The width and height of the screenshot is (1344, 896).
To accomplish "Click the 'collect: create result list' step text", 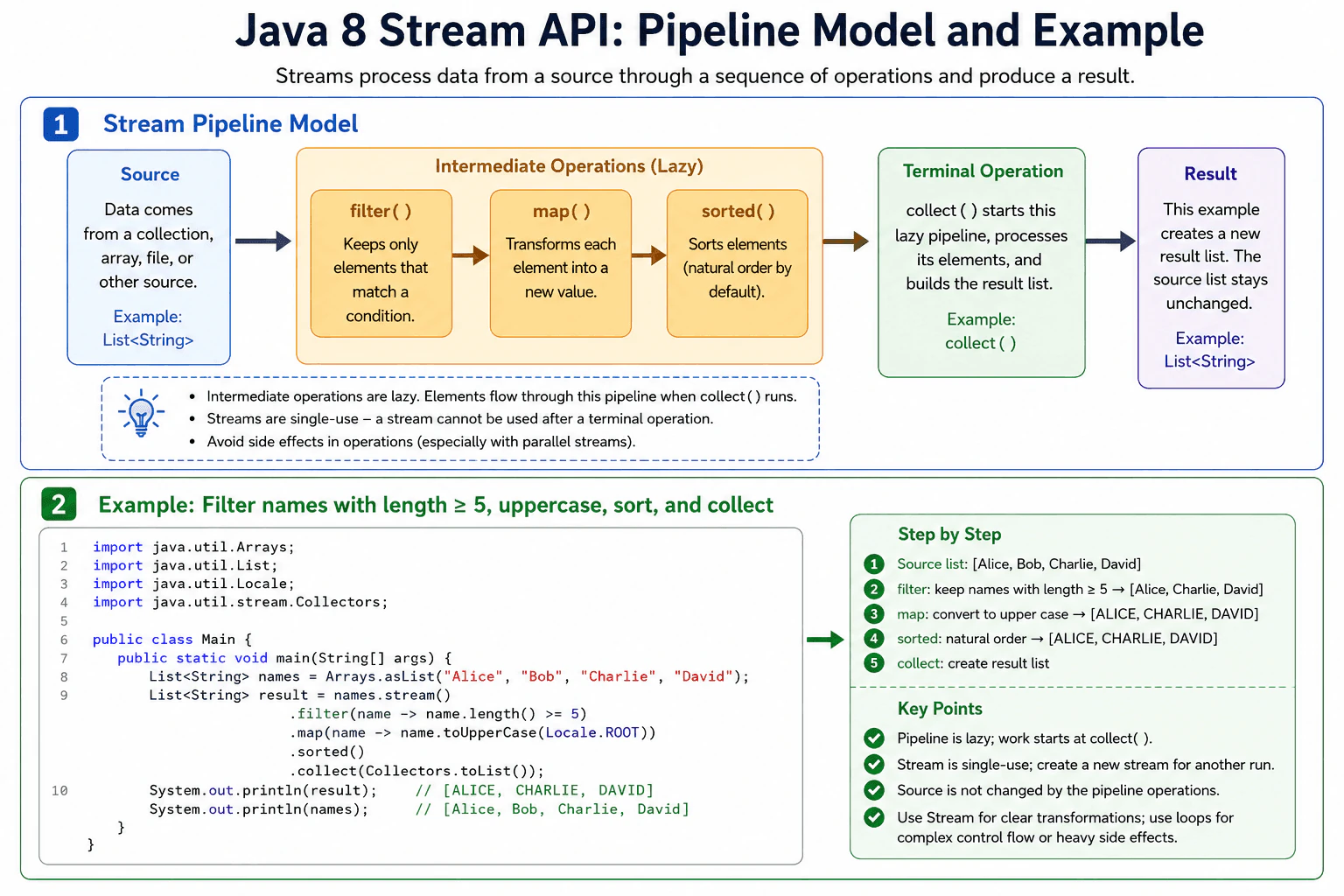I will [x=973, y=663].
